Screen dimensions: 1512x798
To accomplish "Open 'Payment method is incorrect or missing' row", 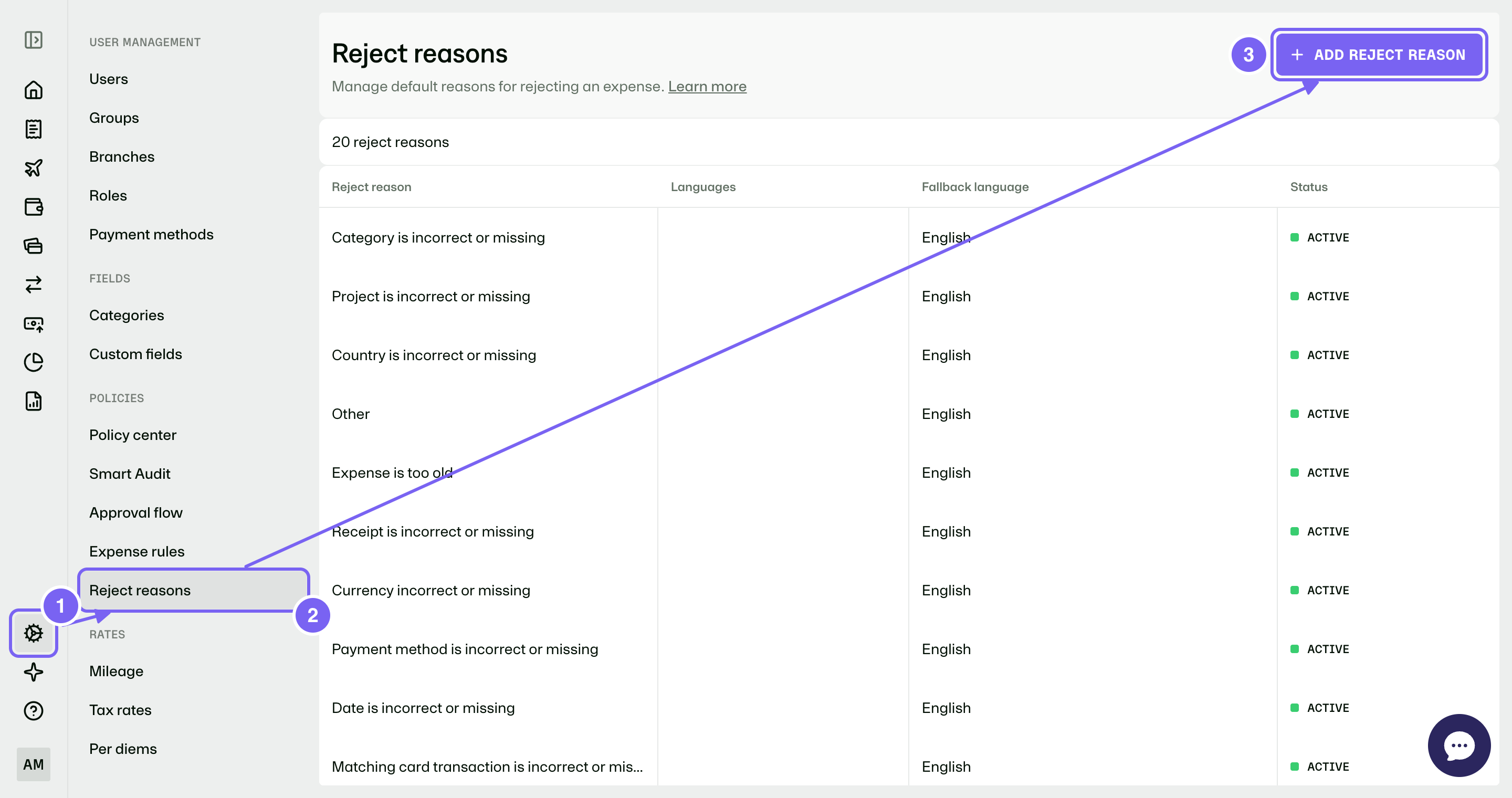I will tap(909, 649).
